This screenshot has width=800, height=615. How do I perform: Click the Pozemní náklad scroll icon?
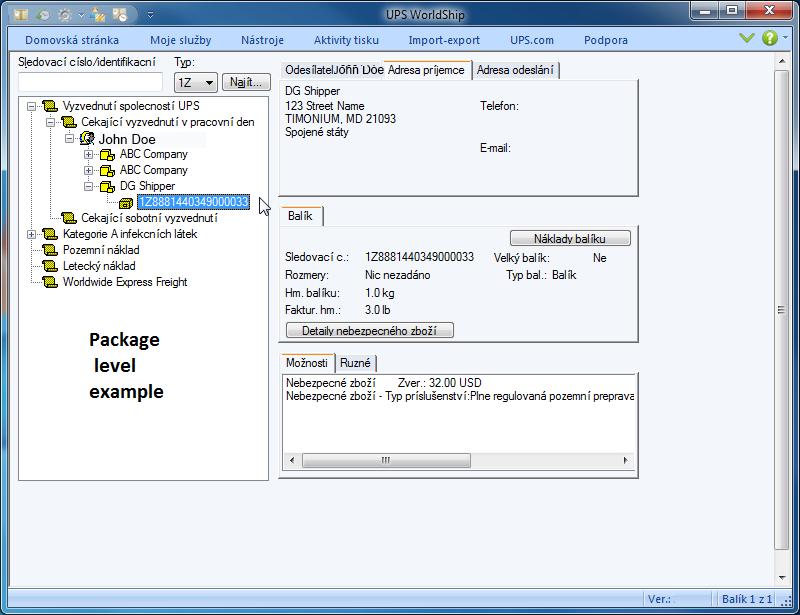(x=50, y=250)
